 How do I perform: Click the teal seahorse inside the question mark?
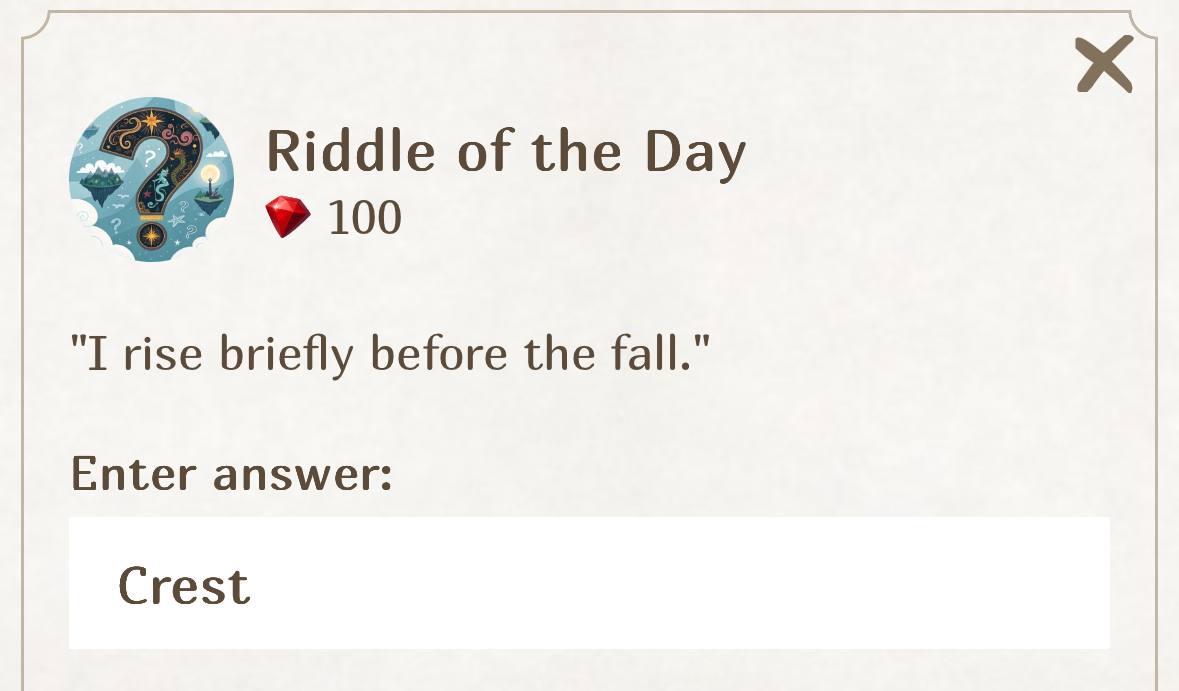point(160,186)
